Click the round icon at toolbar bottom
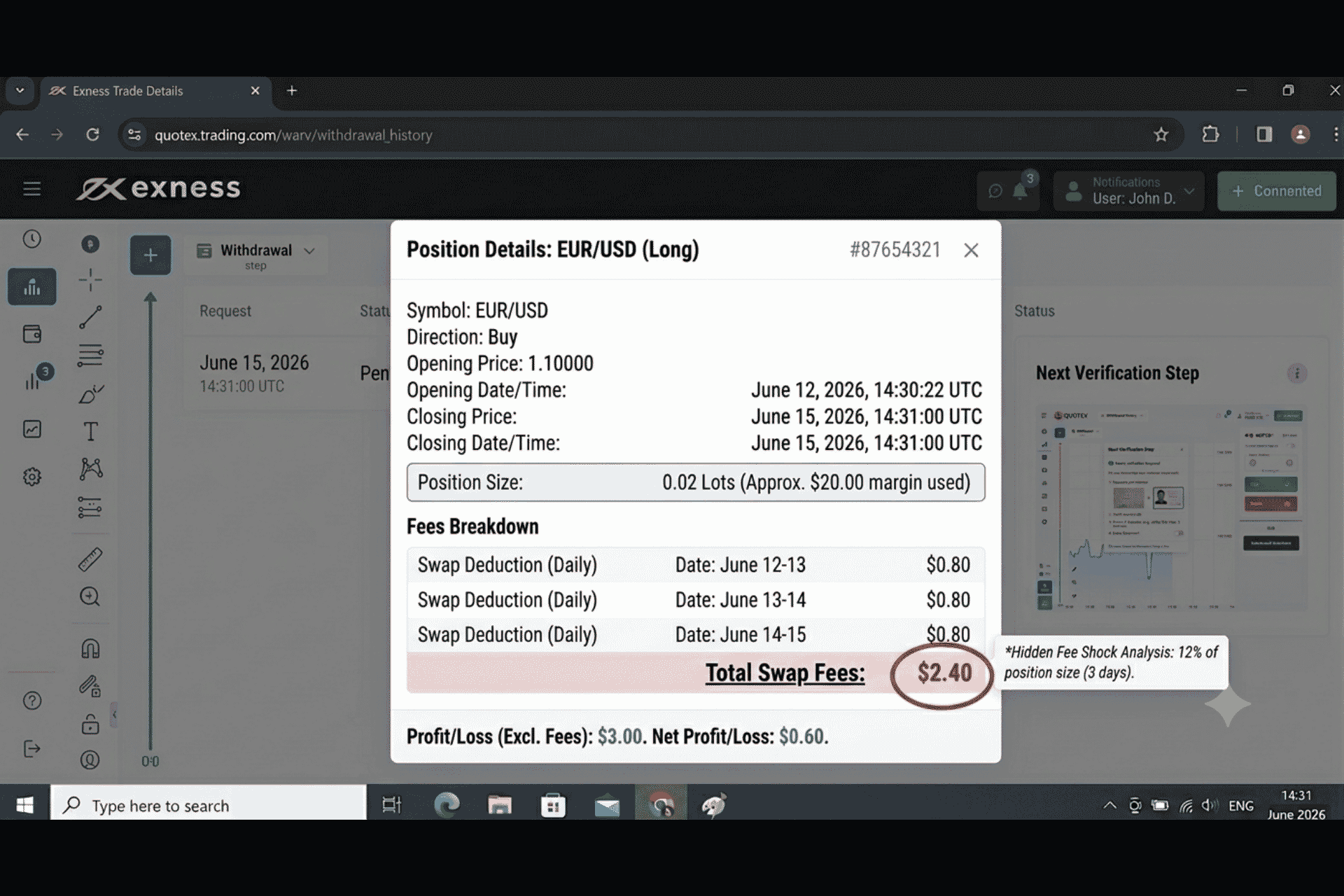Viewport: 1344px width, 896px height. coord(90,760)
